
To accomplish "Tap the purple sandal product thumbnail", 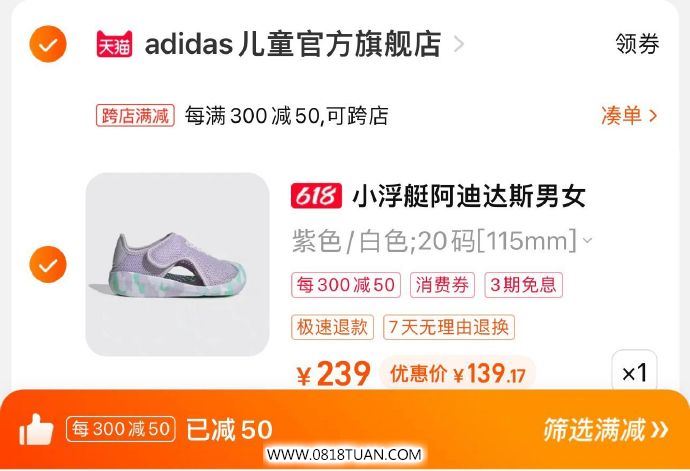I will pos(177,264).
